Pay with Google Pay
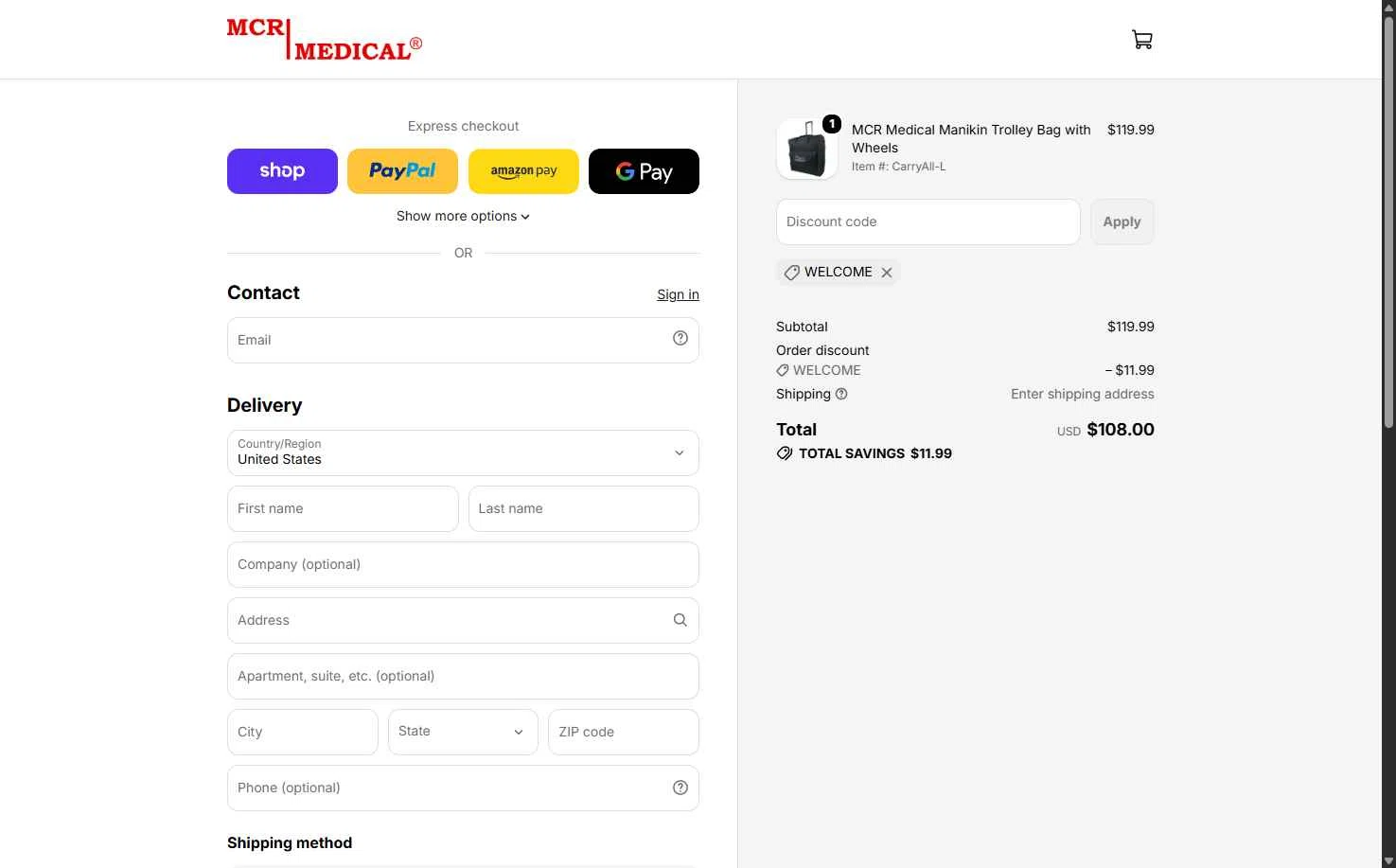The image size is (1396, 868). click(644, 171)
